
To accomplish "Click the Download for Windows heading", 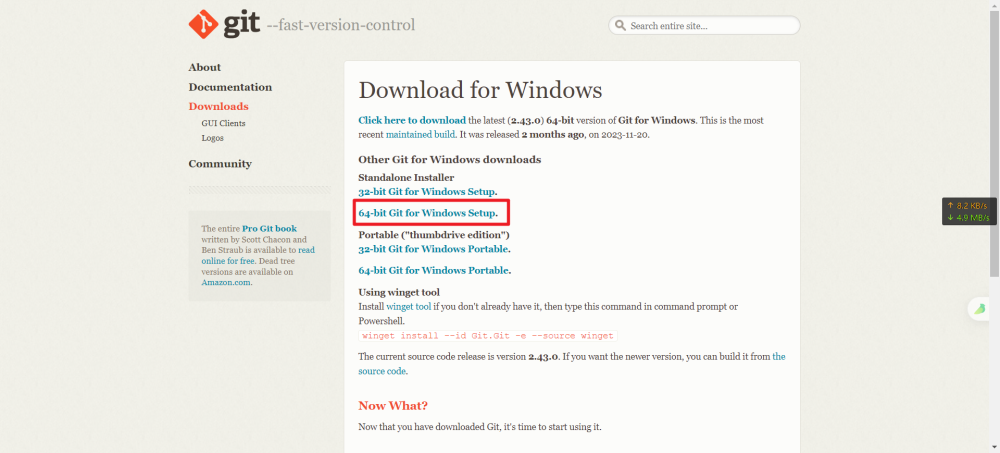I will [480, 90].
